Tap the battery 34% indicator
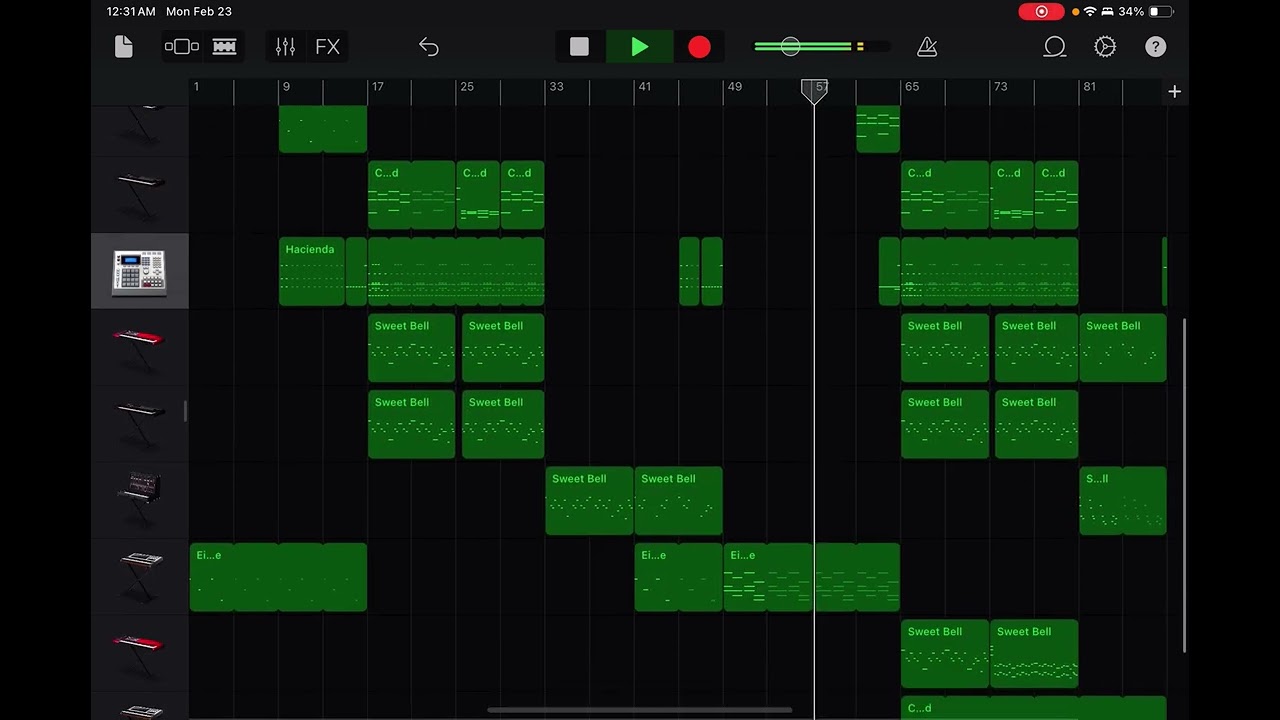This screenshot has width=1280, height=720. 1145,12
